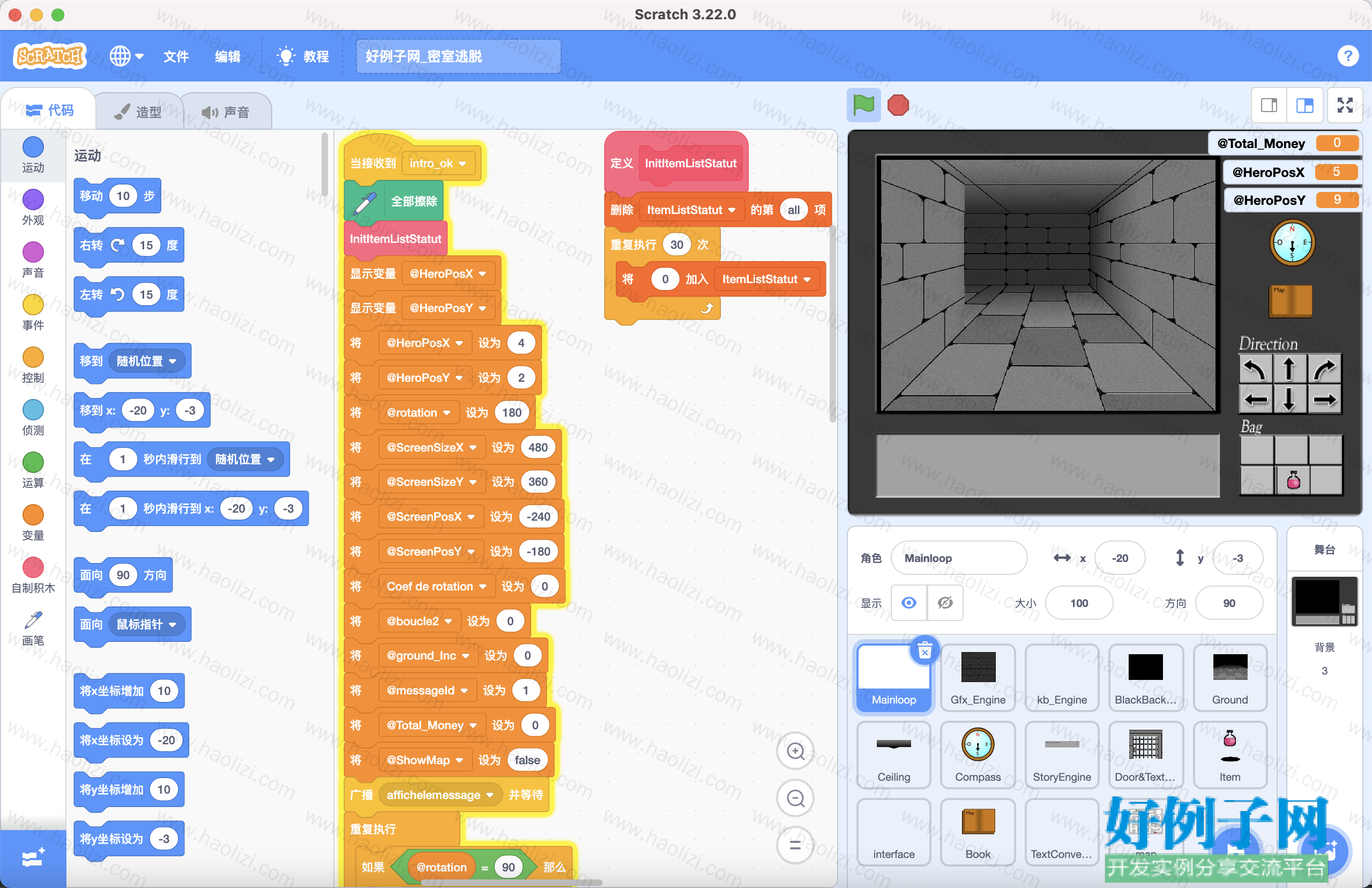Click the Map book on stage
Image resolution: width=1372 pixels, height=888 pixels.
click(1291, 300)
